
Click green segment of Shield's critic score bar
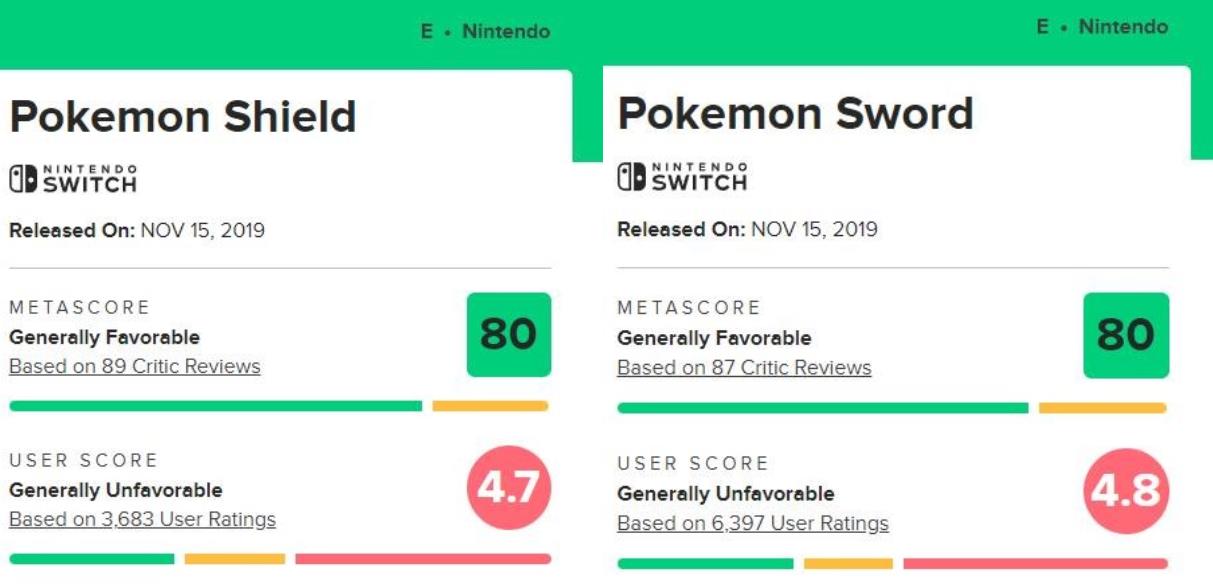tap(215, 406)
